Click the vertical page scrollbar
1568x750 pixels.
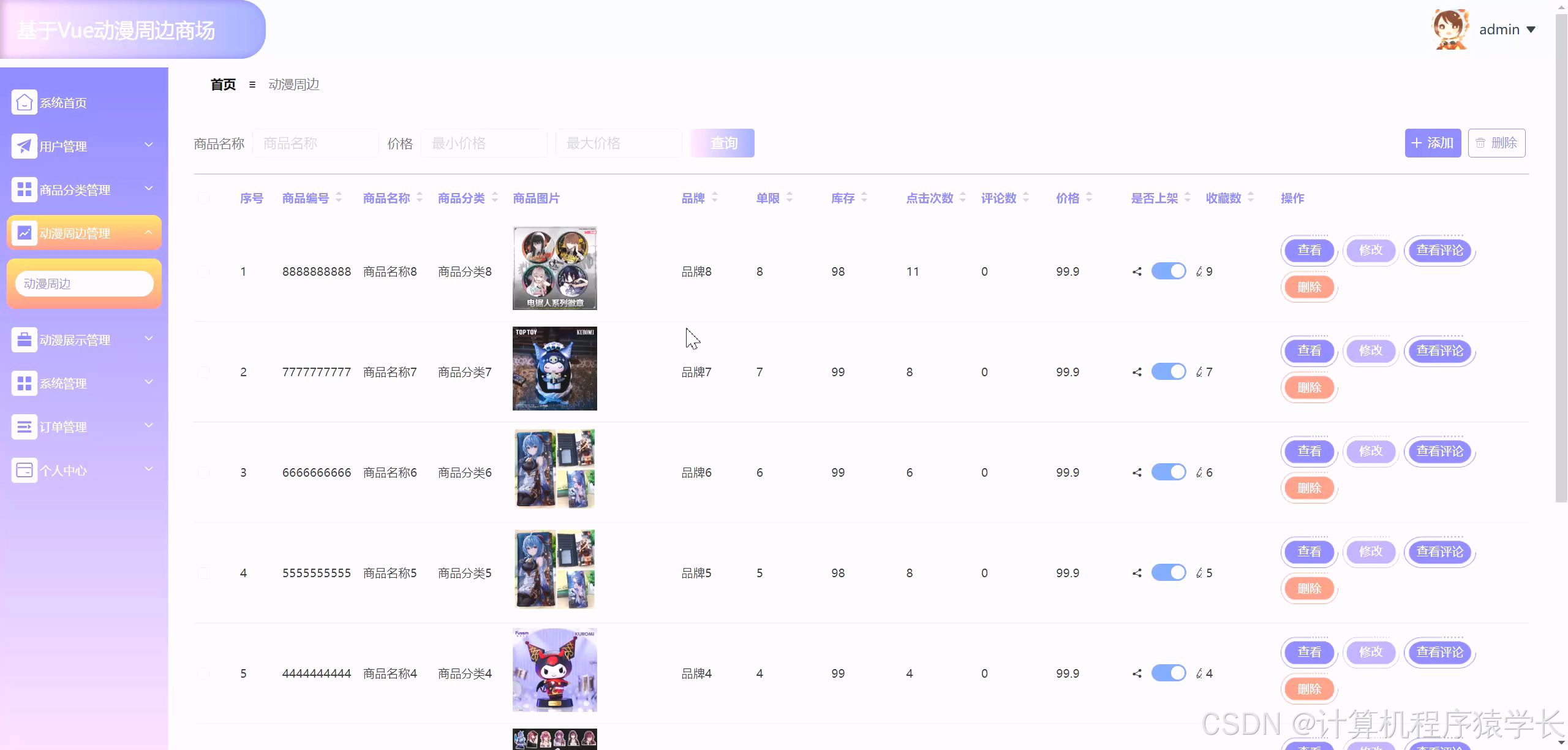(x=1561, y=257)
